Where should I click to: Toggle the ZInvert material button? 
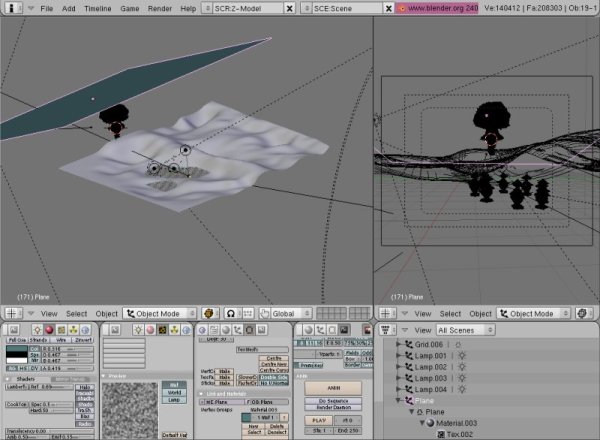pyautogui.click(x=83, y=340)
